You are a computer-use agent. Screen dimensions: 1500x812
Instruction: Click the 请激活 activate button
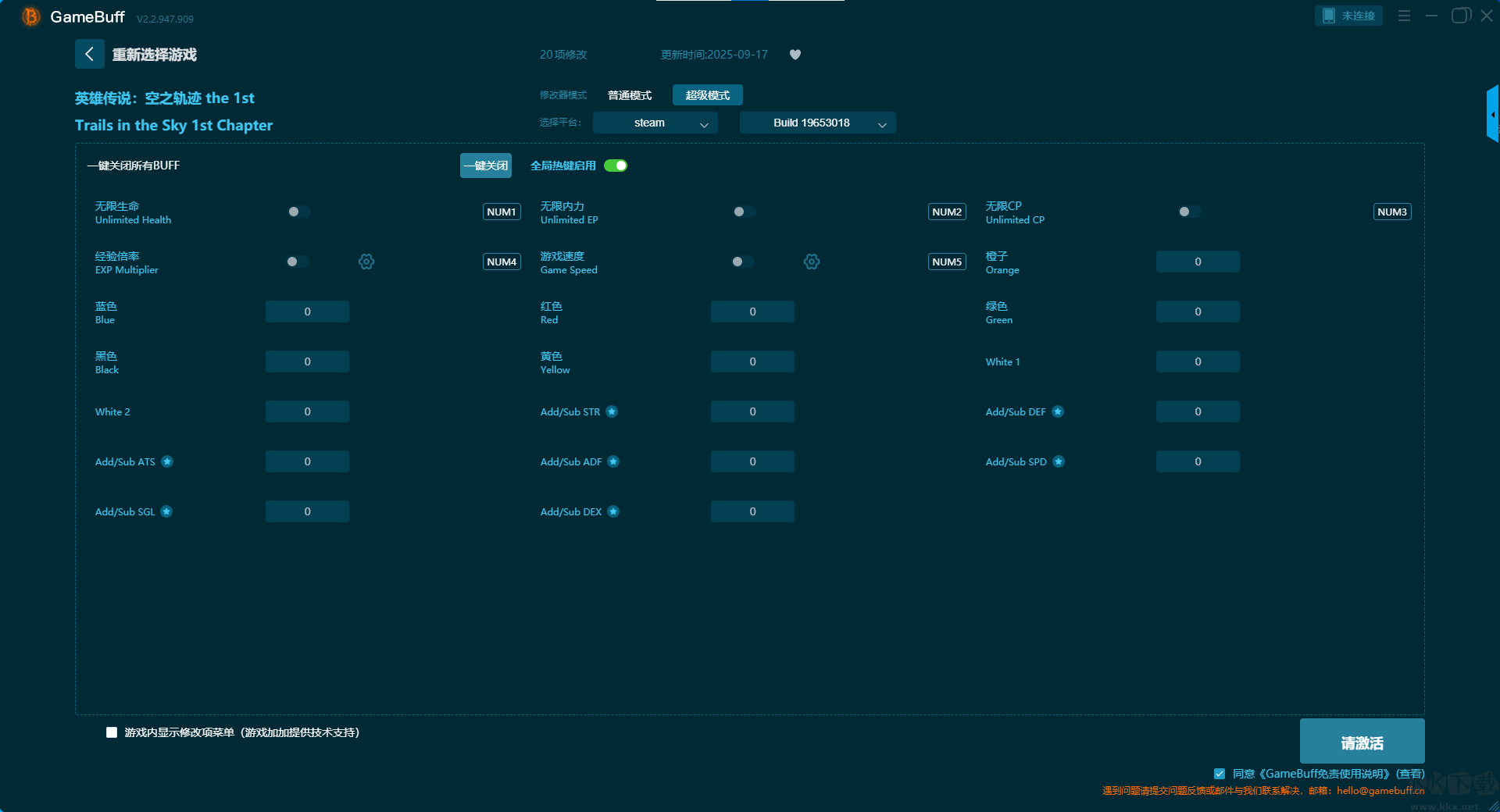1362,742
